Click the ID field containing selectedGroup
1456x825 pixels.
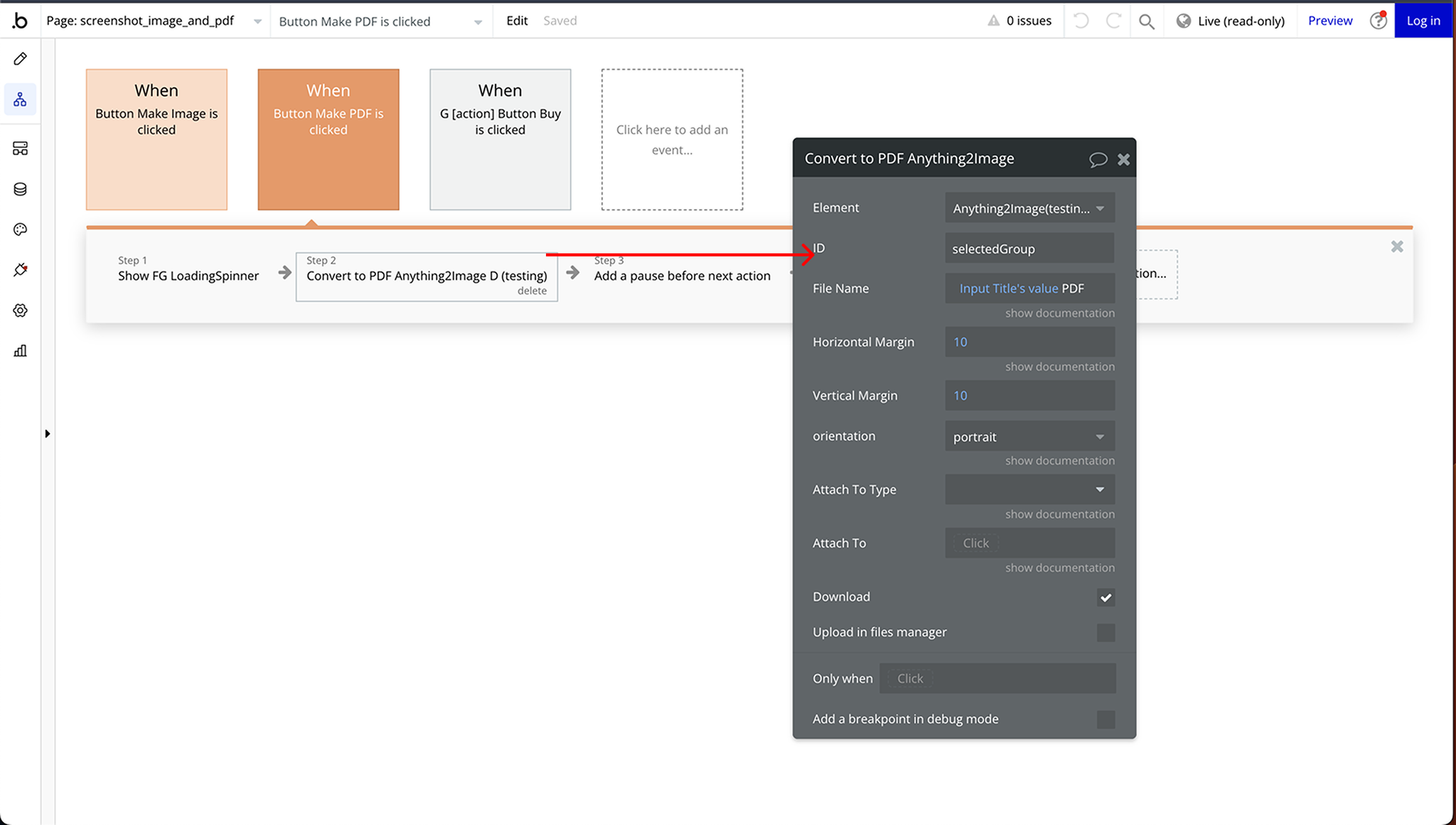(1029, 249)
